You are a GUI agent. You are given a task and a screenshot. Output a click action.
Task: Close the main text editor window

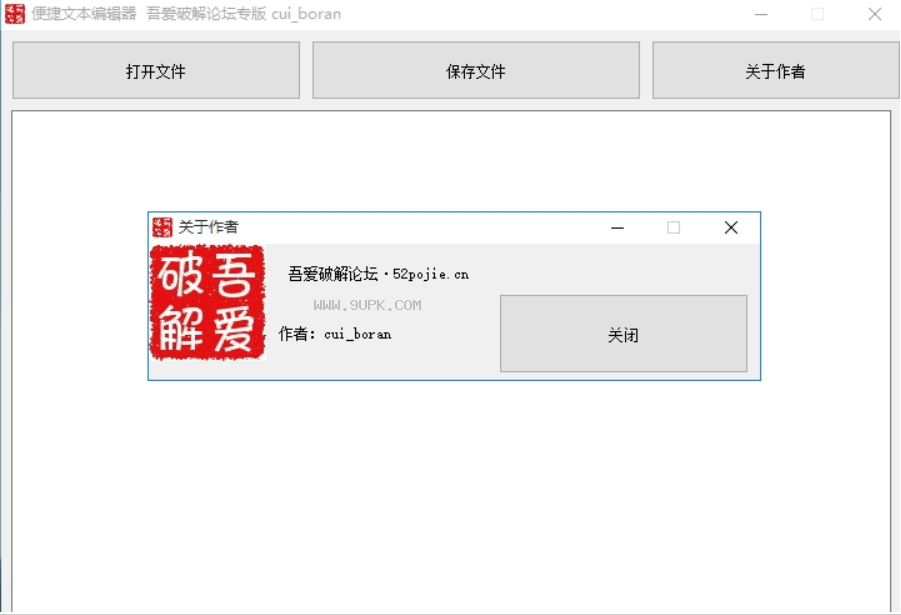875,14
